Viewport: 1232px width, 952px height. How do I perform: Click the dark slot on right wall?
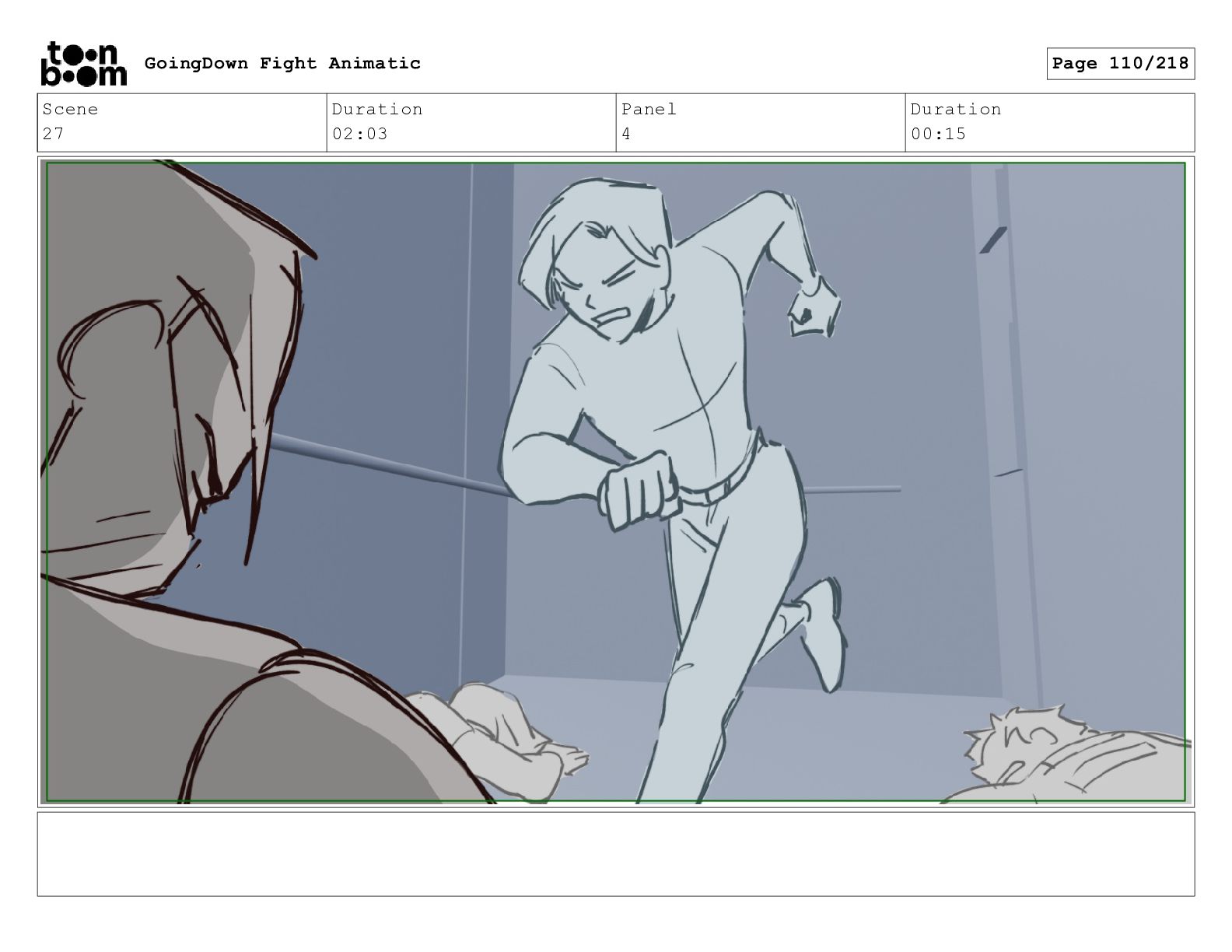(x=993, y=240)
